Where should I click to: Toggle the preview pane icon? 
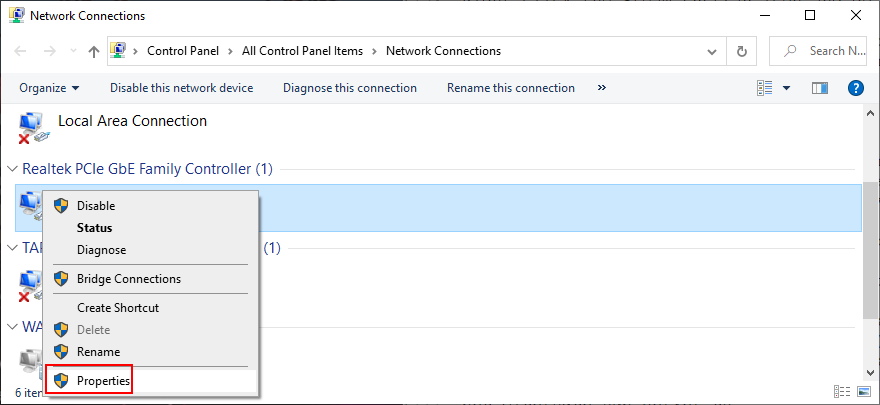pos(820,88)
